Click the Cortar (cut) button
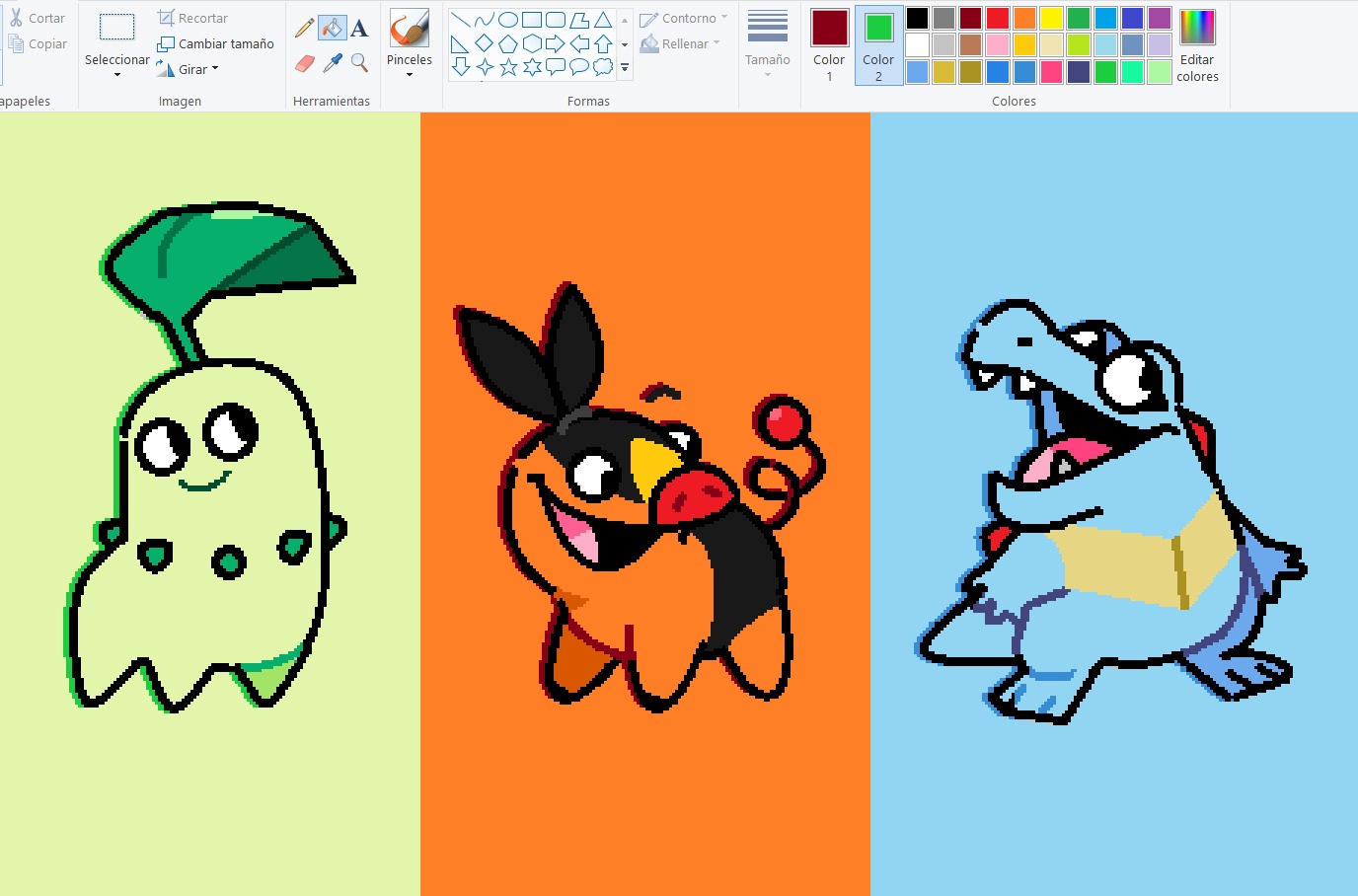 coord(37,18)
